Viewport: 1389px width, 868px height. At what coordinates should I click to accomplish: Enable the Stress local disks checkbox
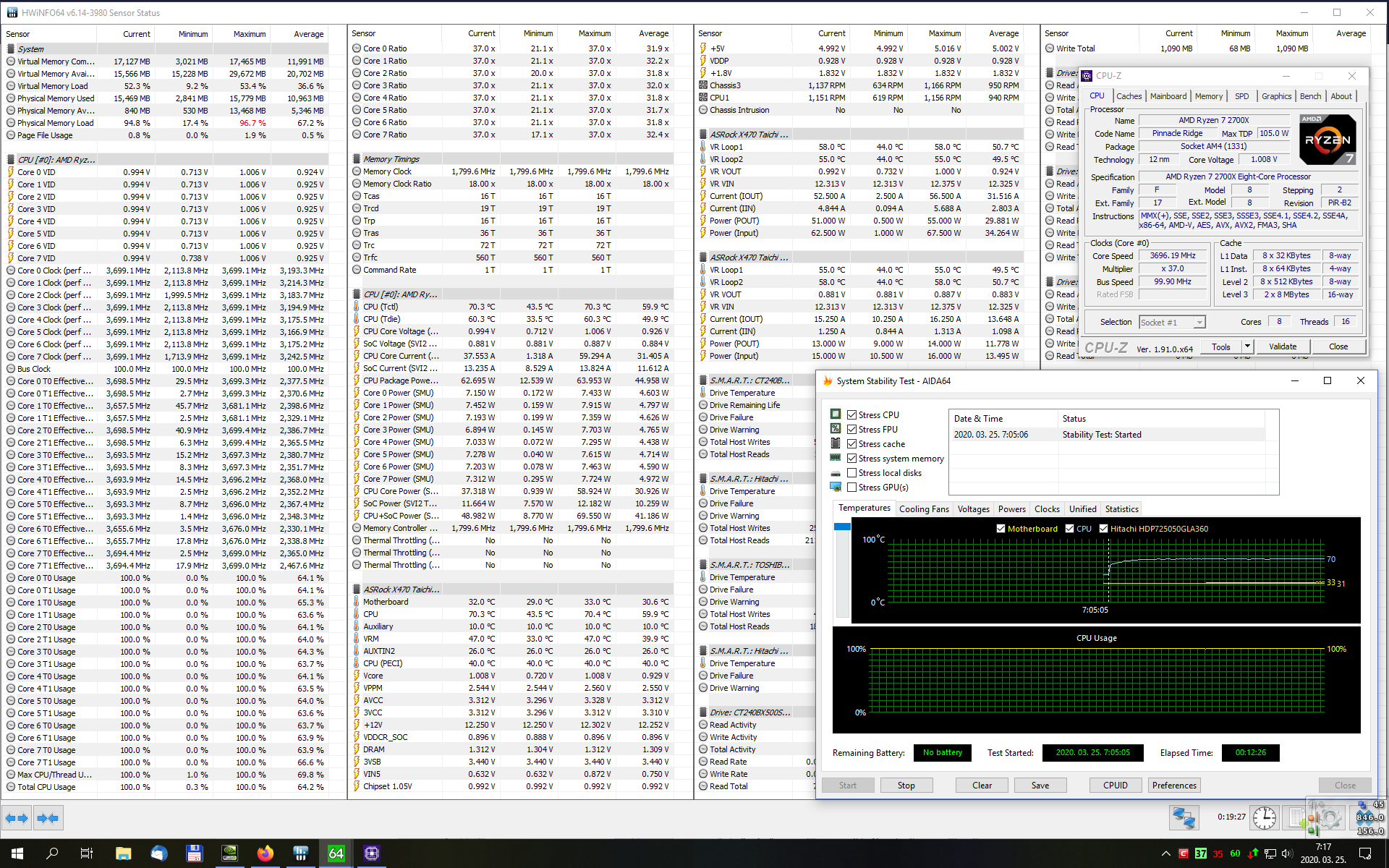click(x=852, y=473)
